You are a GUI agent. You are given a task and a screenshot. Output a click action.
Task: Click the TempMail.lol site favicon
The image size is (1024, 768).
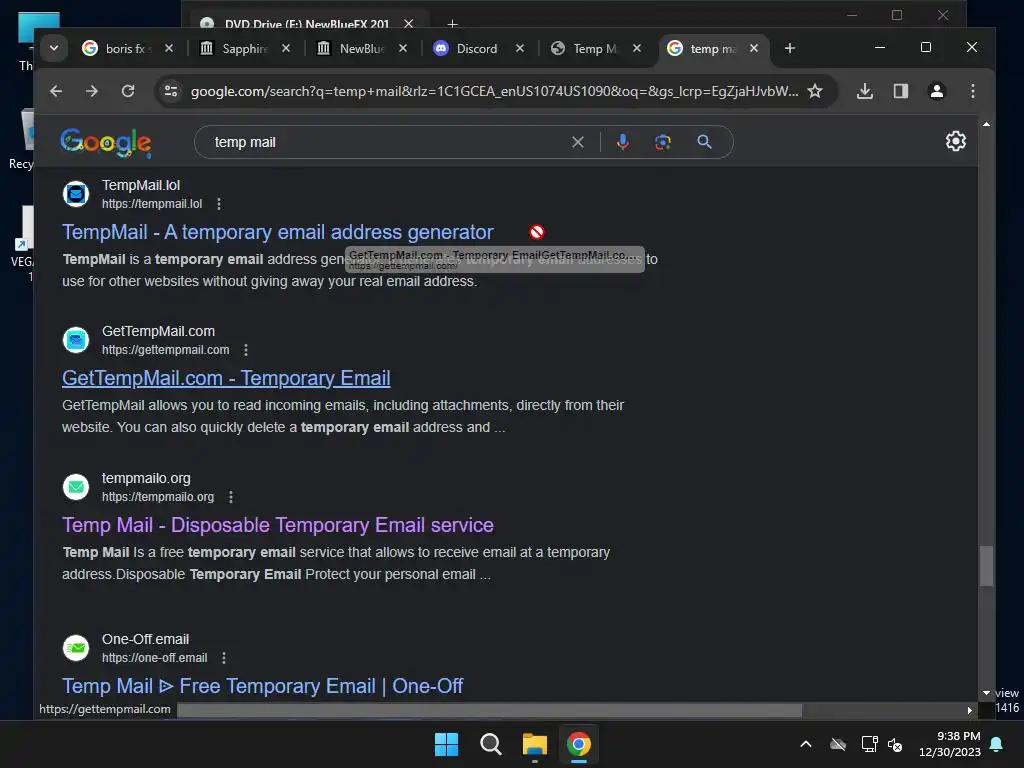point(76,194)
